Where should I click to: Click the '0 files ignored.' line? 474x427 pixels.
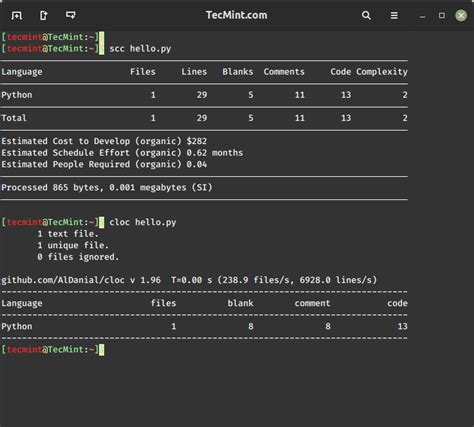78,257
